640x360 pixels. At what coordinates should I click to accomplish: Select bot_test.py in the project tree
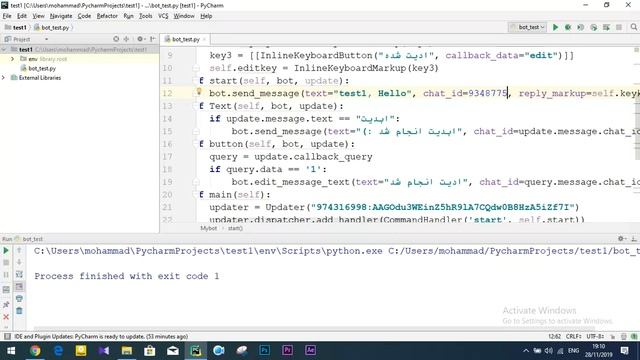(x=42, y=68)
